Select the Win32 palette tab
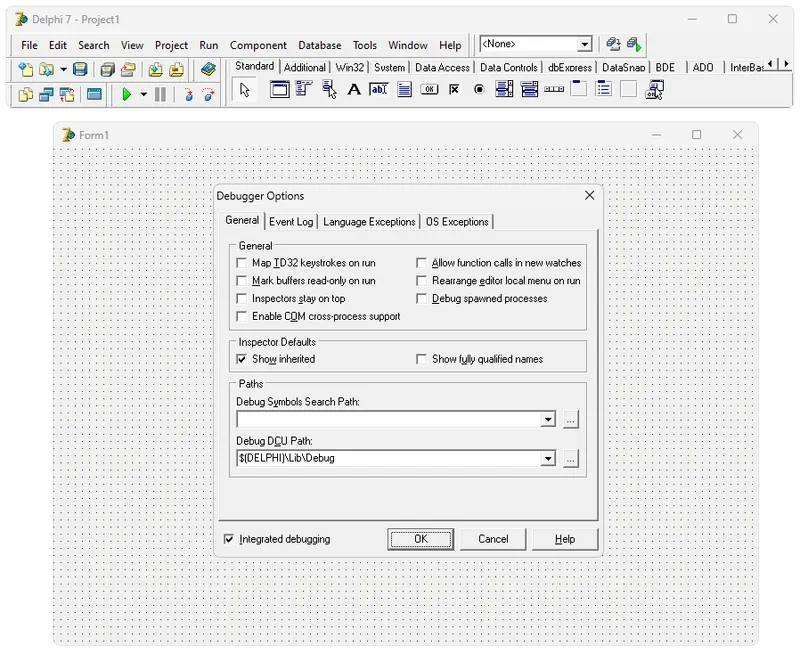Screen dimensions: 800x654 point(350,67)
